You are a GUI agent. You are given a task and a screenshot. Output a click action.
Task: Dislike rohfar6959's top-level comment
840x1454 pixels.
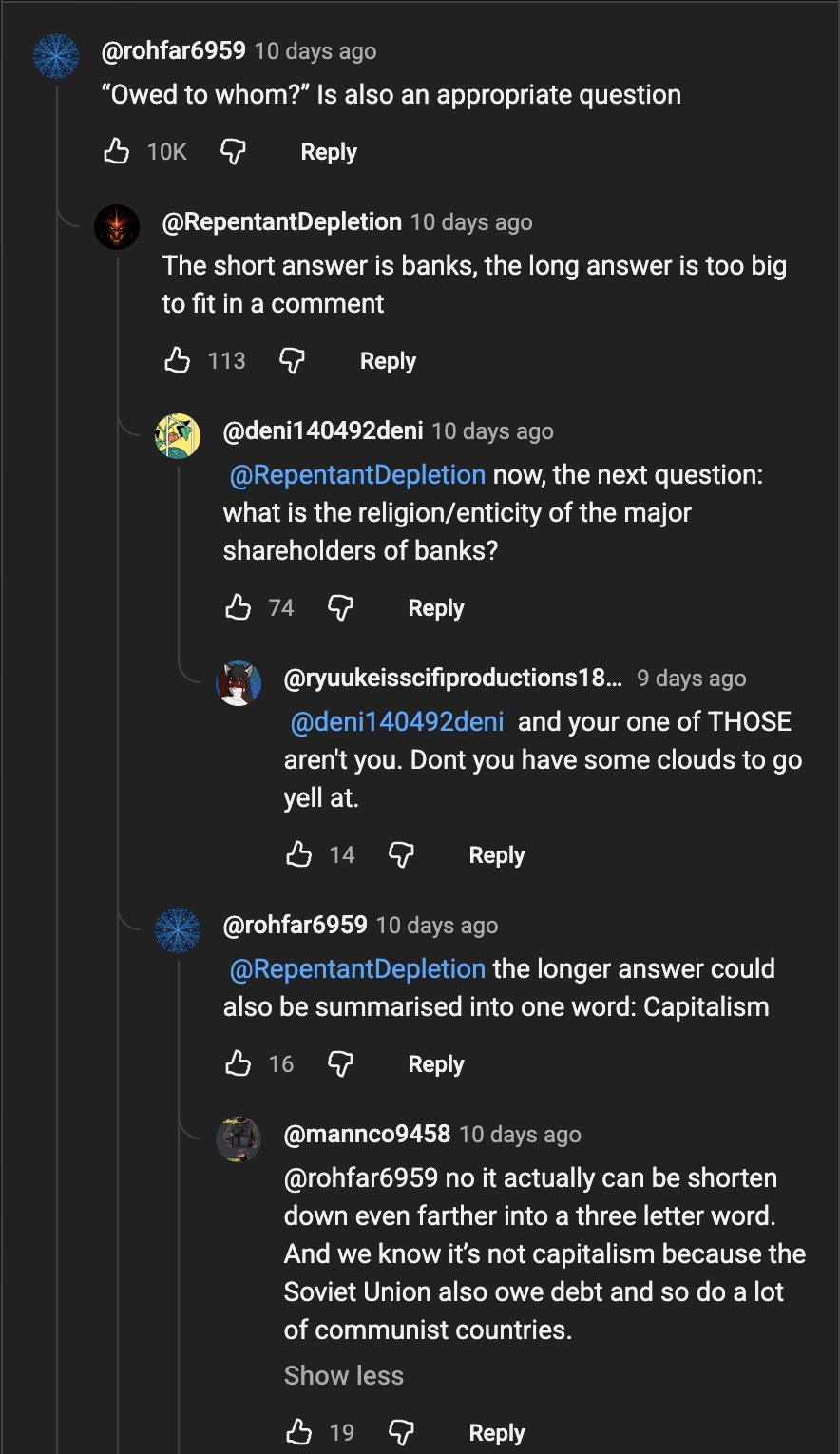tap(233, 151)
